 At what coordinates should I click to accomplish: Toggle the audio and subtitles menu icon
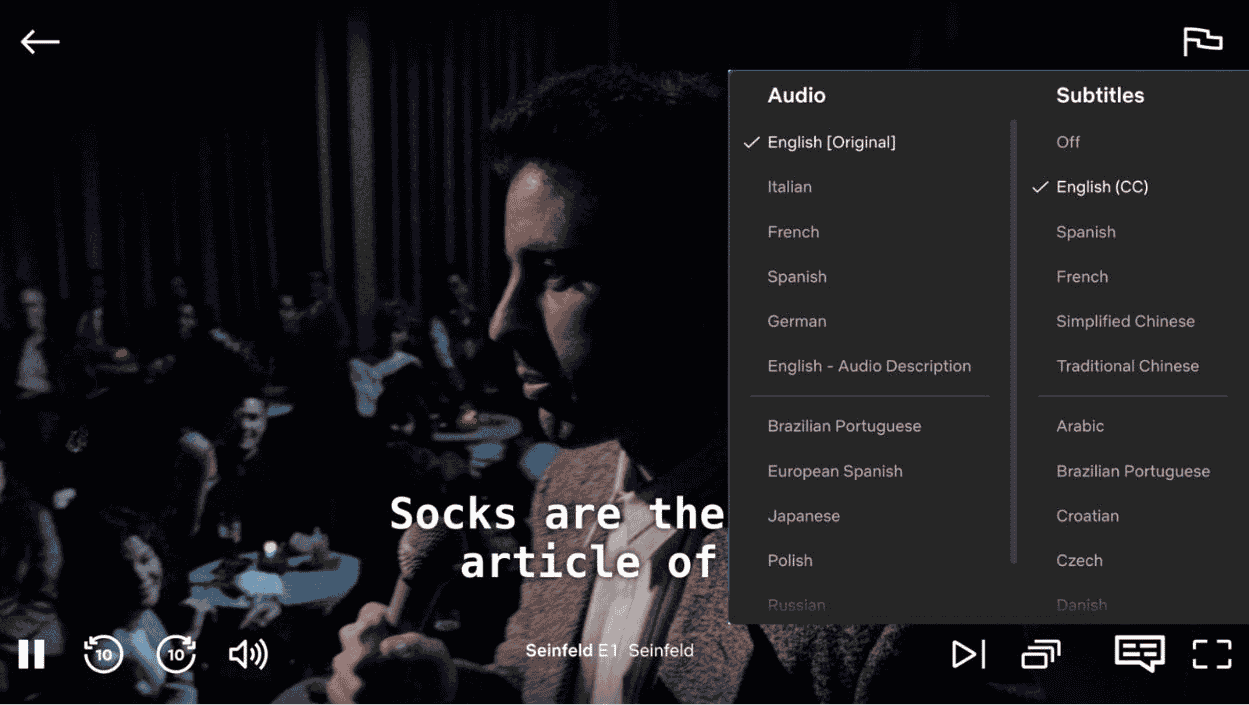coord(1139,653)
